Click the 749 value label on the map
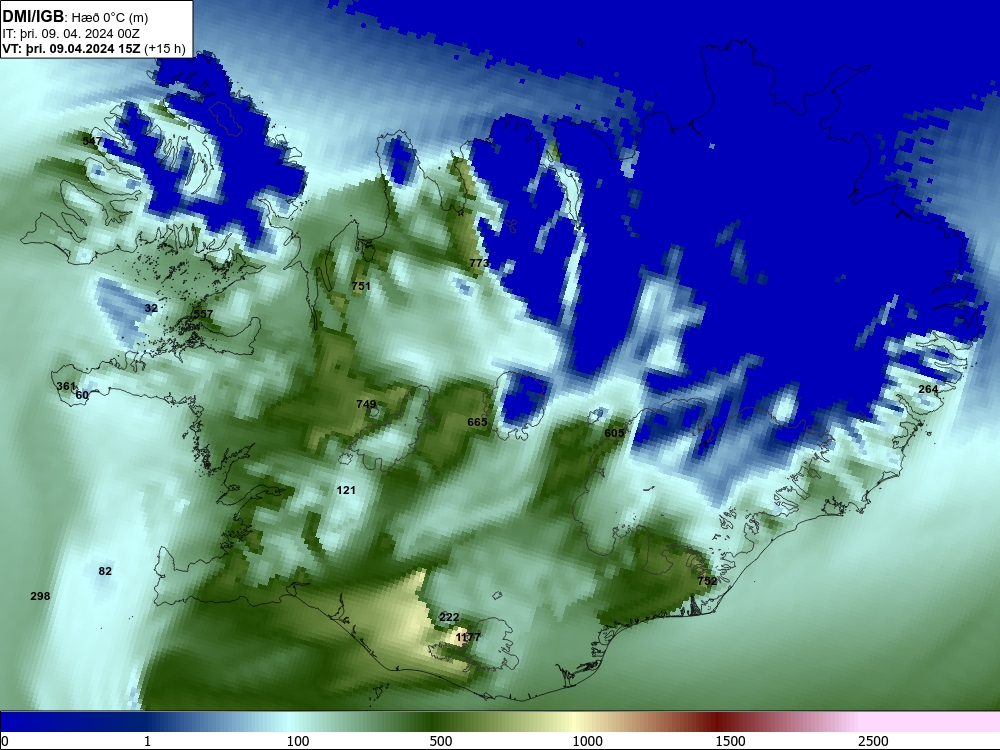Screen dimensions: 1000x750 (x=366, y=404)
